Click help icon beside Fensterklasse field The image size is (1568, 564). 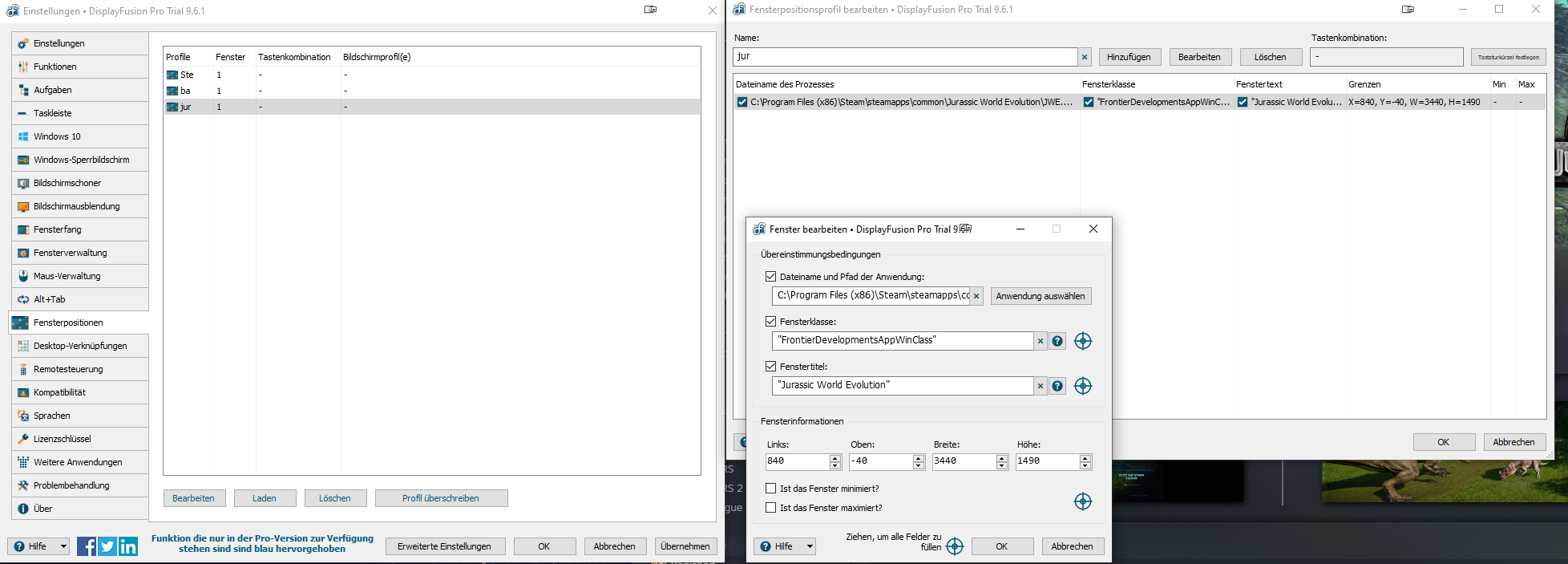(x=1057, y=341)
